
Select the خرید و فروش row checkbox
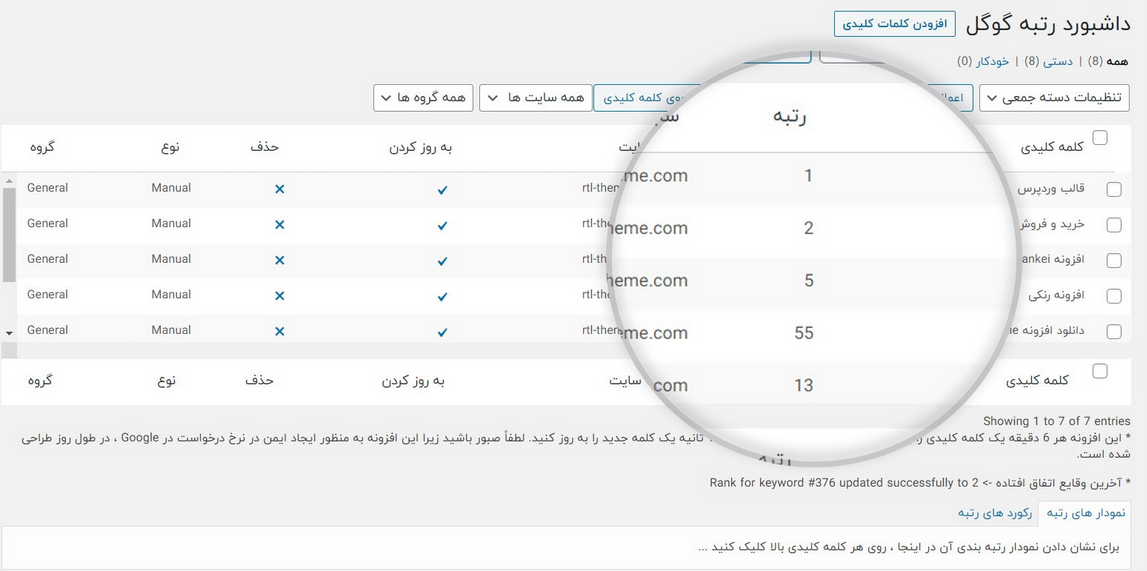1114,225
